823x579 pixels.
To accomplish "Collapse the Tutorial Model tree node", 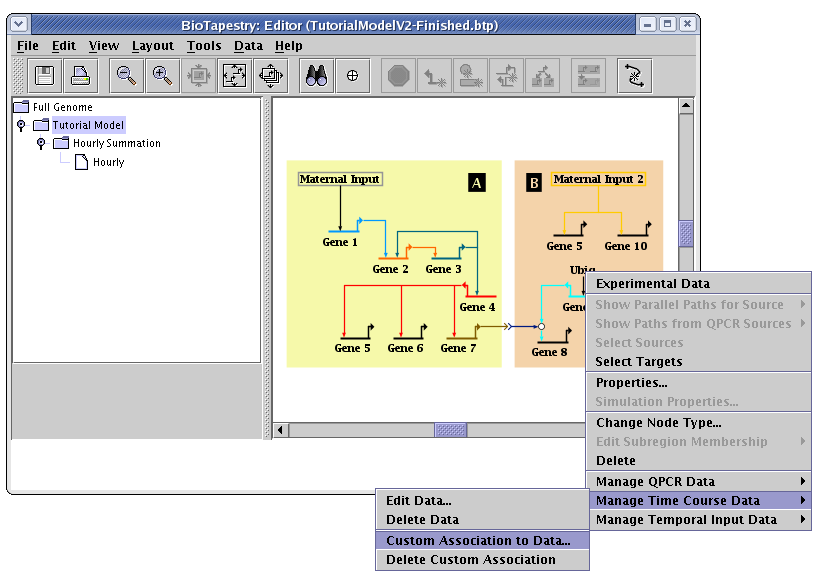I will tap(21, 126).
